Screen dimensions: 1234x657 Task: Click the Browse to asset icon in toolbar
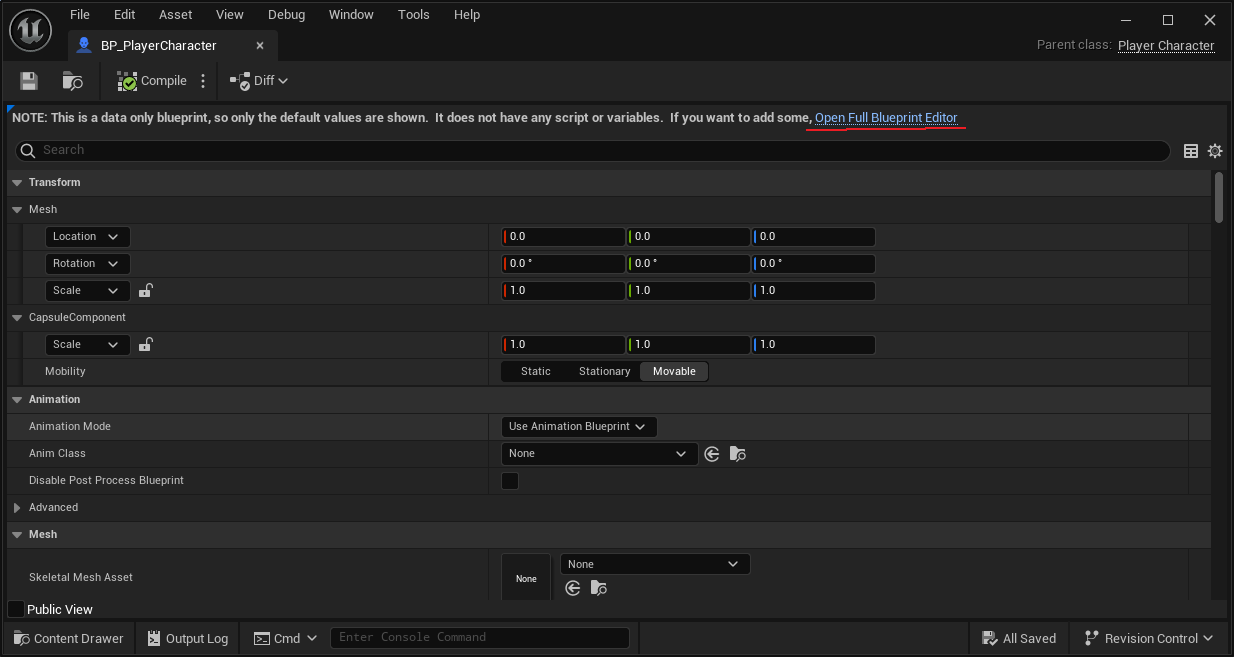[73, 81]
